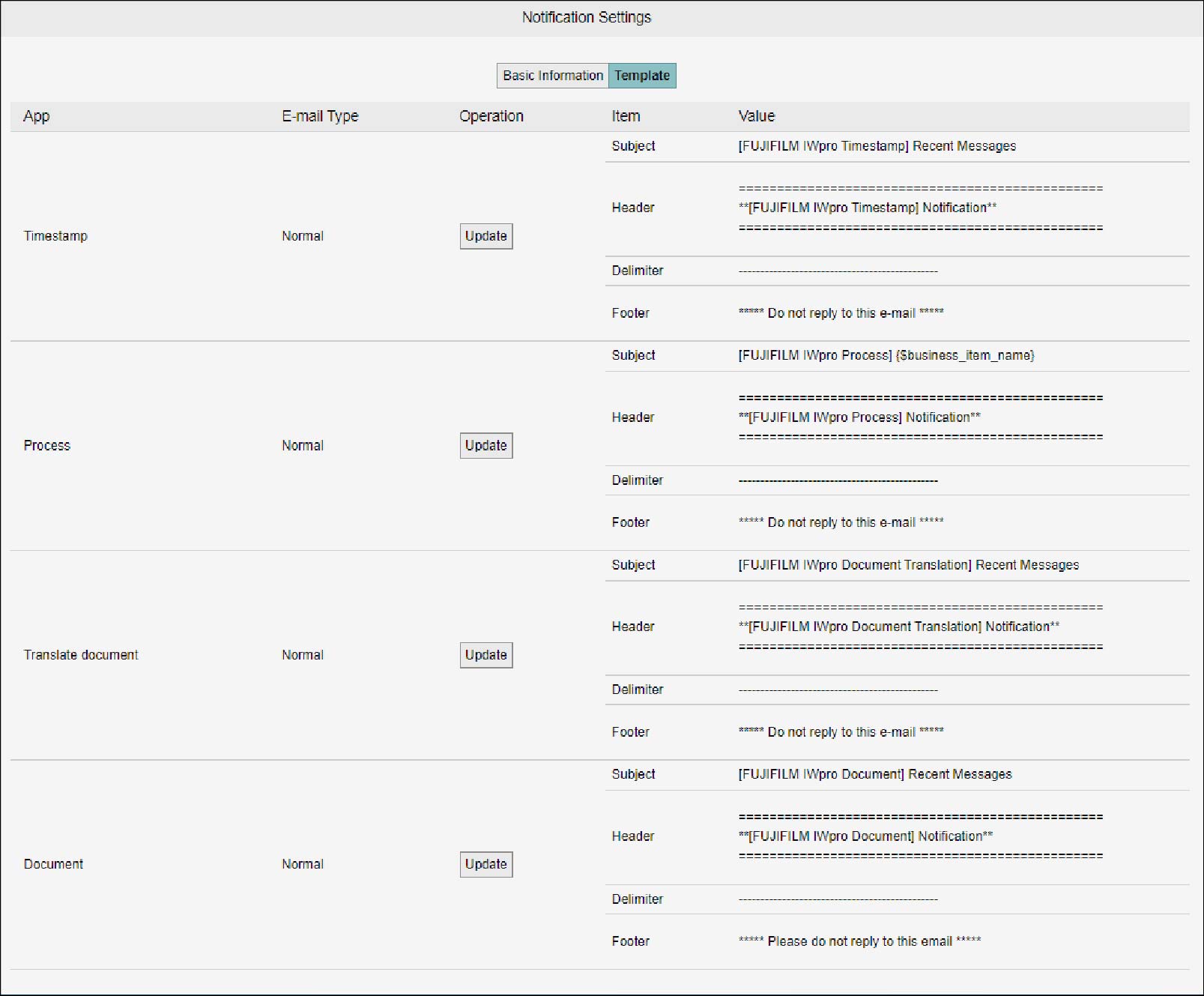
Task: Click Update button for Translate document app
Action: coord(486,655)
